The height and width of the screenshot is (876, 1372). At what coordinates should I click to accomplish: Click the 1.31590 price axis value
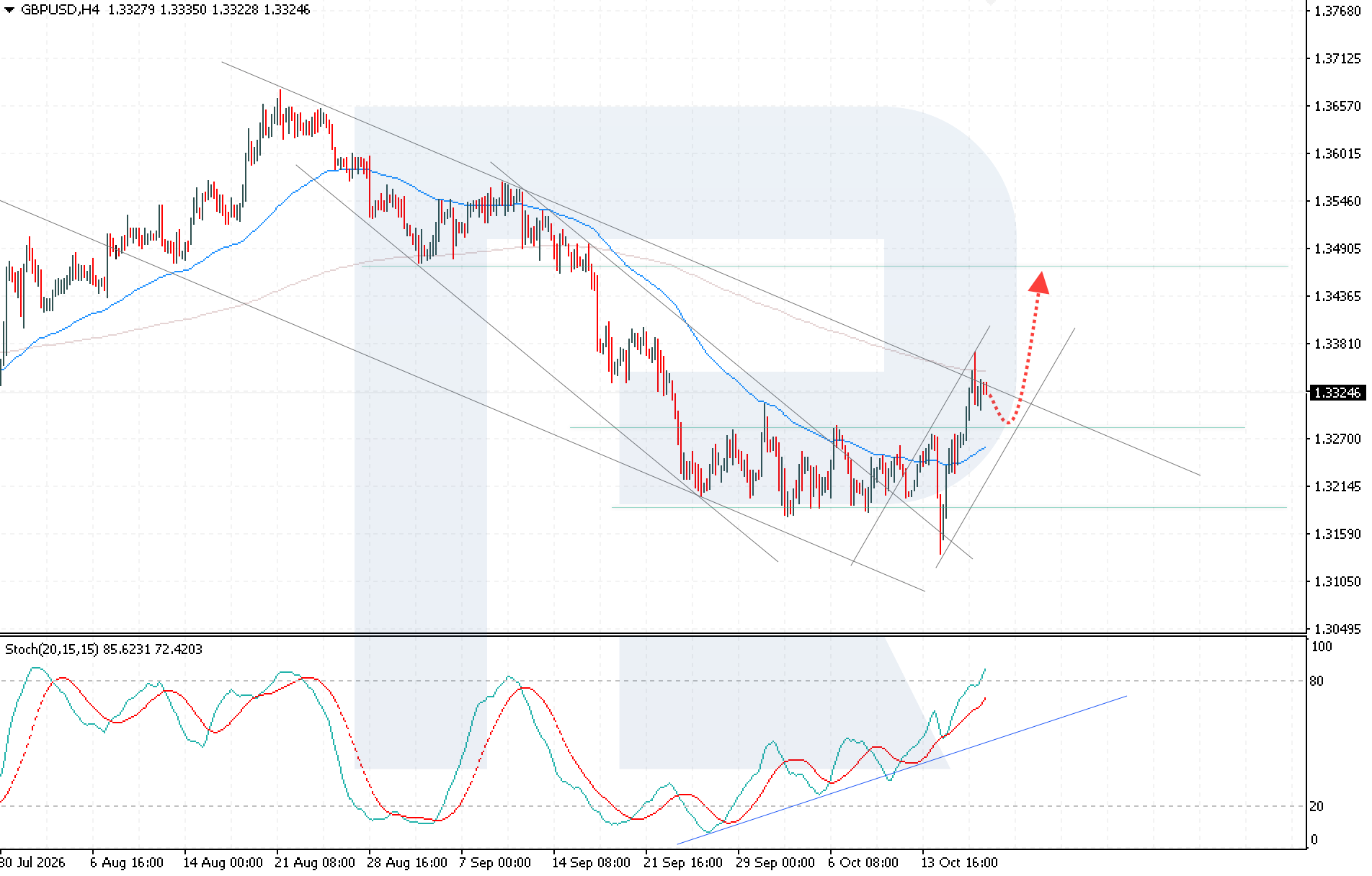(1337, 534)
